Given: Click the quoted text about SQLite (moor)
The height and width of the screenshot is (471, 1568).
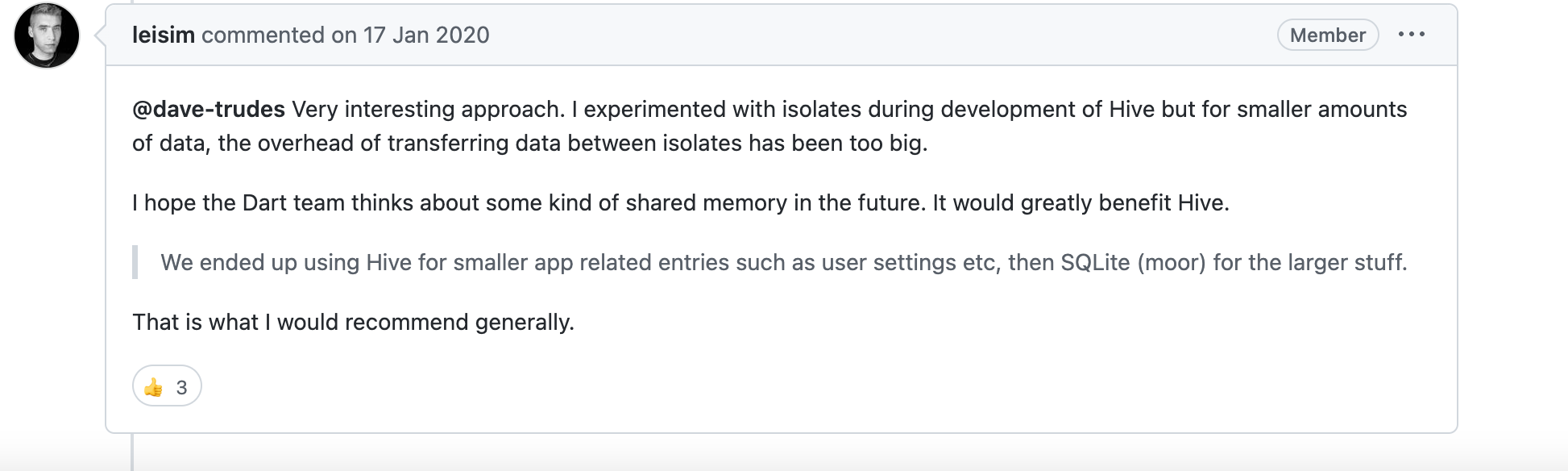Looking at the screenshot, I should point(783,262).
